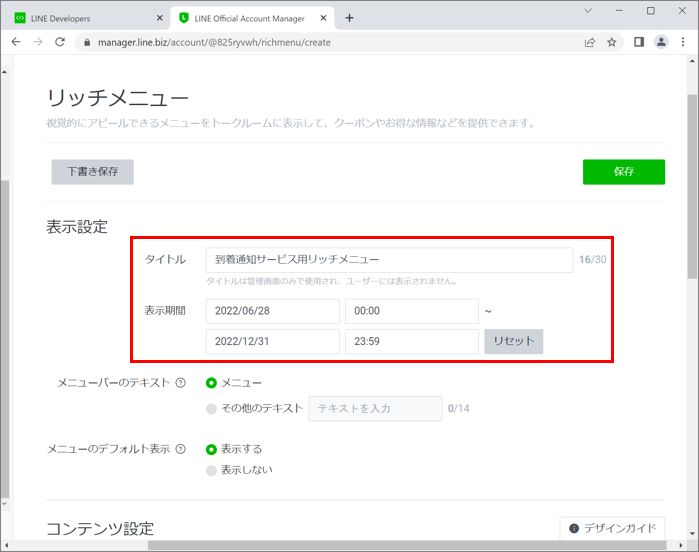Image resolution: width=699 pixels, height=552 pixels.
Task: Open a new tab with plus icon
Action: [x=350, y=18]
